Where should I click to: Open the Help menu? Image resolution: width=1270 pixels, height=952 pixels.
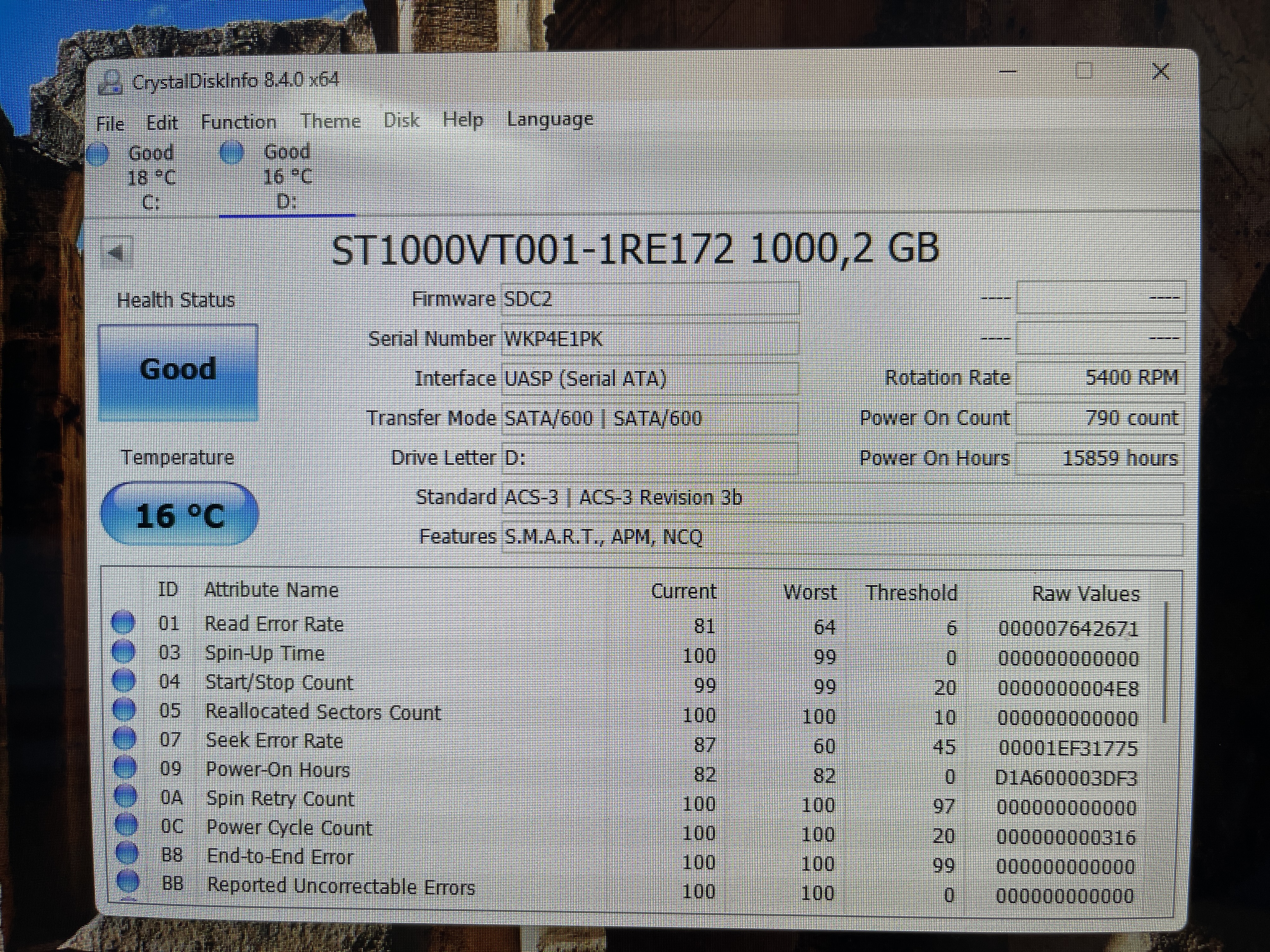[463, 119]
